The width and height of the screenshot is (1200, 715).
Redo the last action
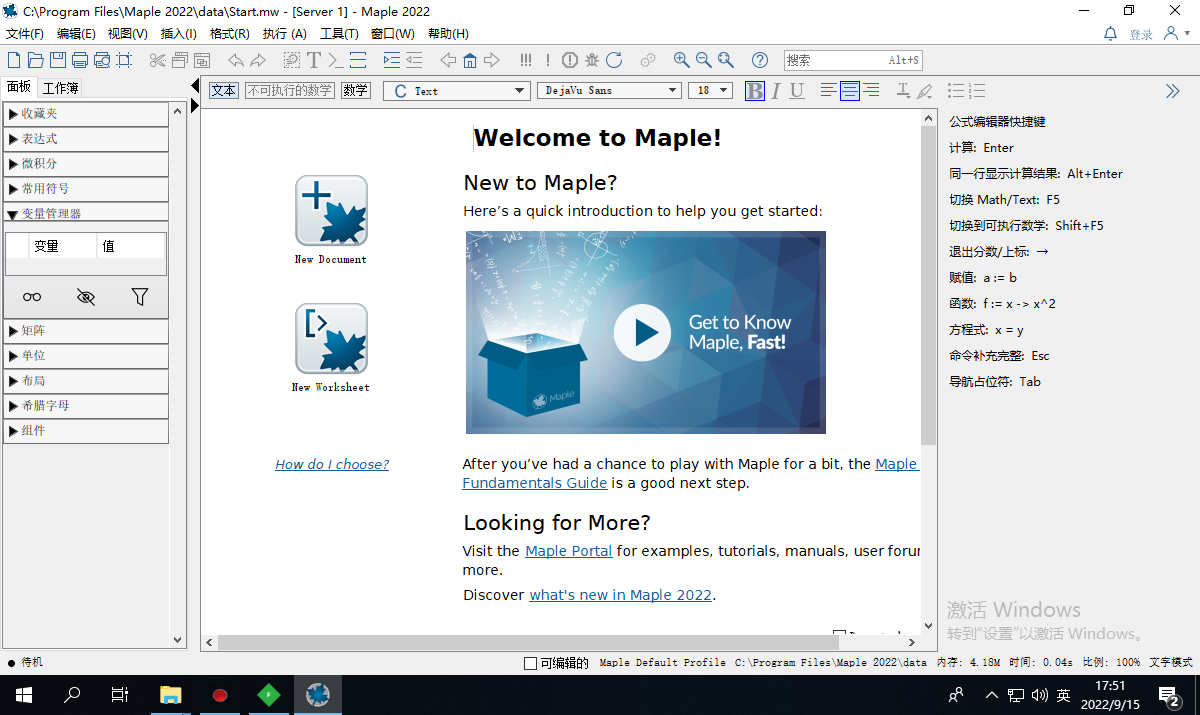pyautogui.click(x=258, y=60)
